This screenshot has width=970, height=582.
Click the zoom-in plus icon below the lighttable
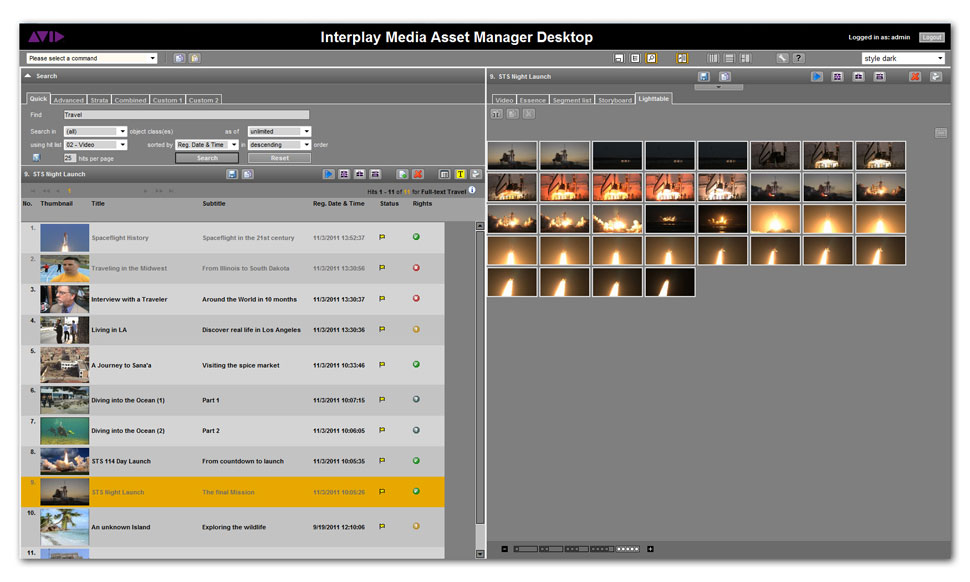coord(650,548)
